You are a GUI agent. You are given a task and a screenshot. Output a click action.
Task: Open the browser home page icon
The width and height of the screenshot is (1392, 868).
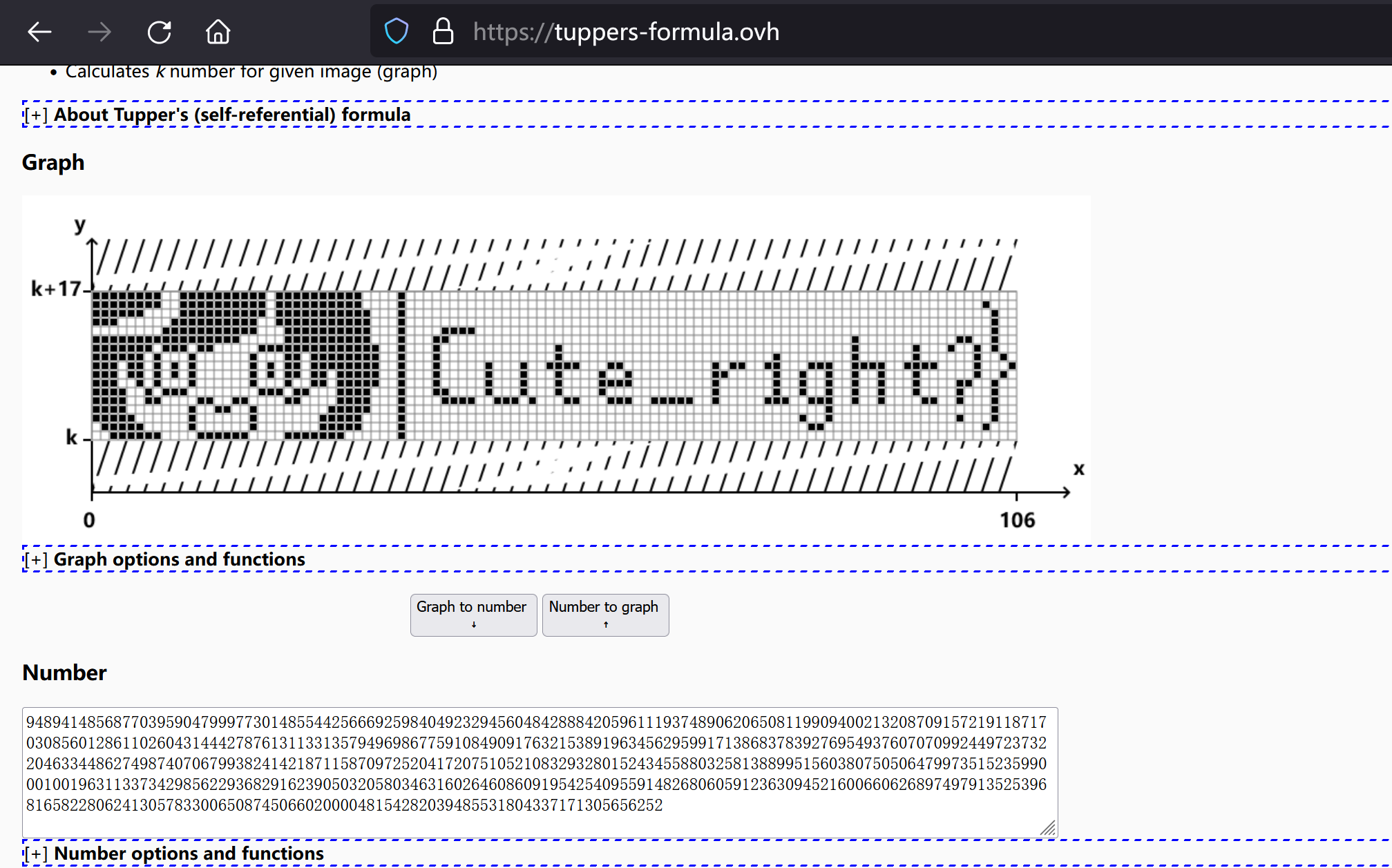(218, 32)
